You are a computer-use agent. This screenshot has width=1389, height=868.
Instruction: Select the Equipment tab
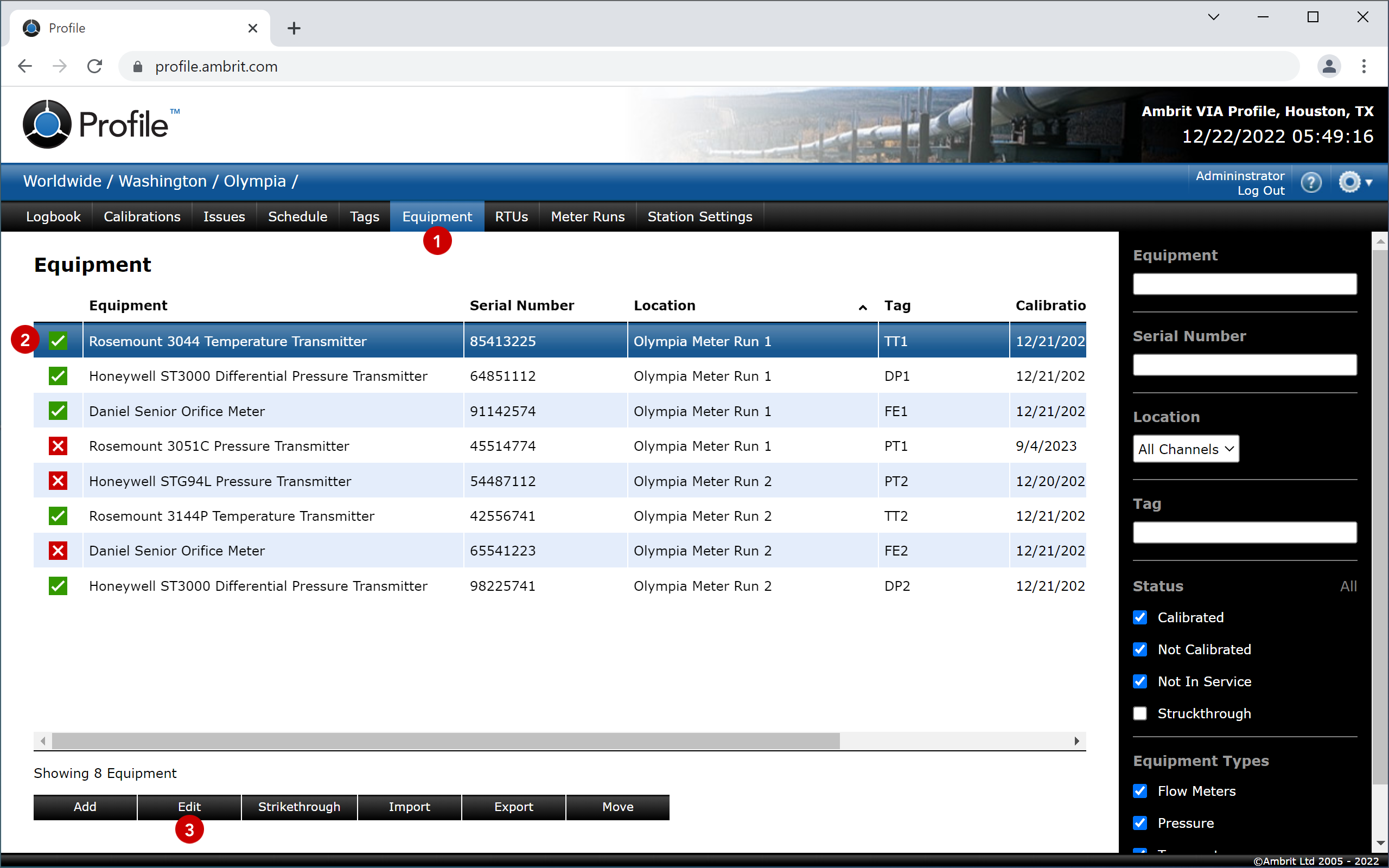click(437, 217)
